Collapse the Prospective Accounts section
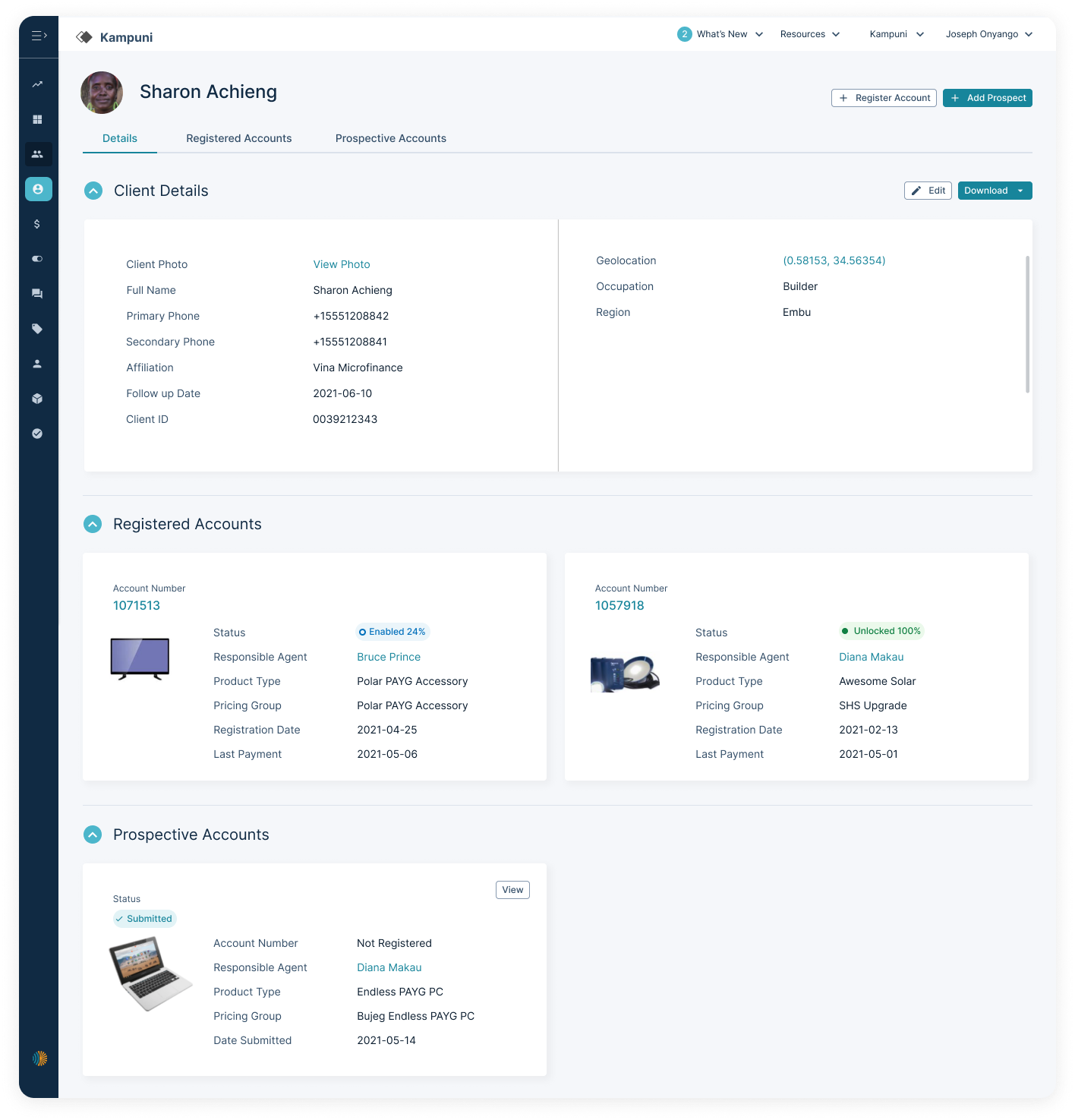 93,834
